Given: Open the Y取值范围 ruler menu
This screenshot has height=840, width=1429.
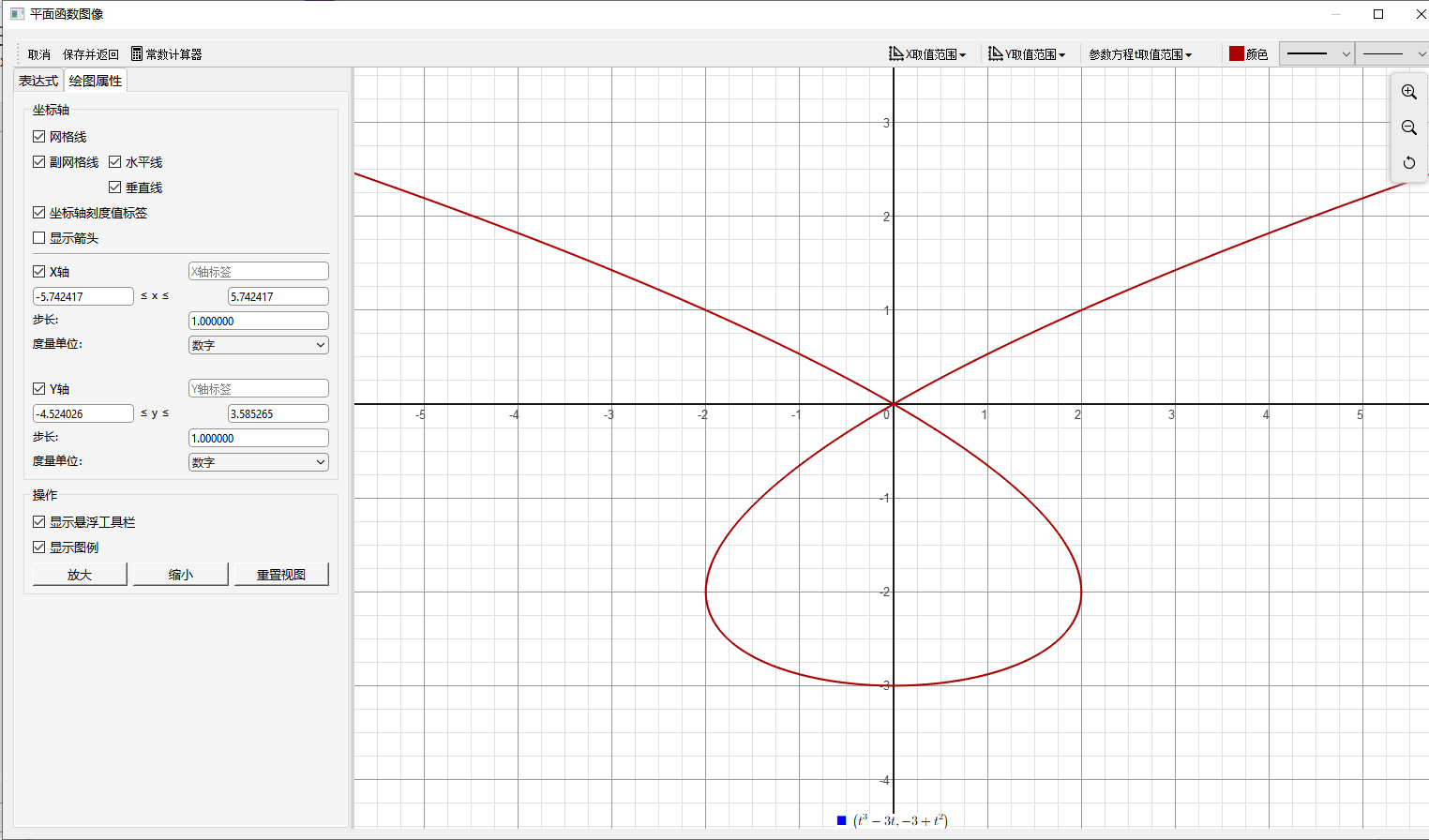Looking at the screenshot, I should [x=1027, y=54].
